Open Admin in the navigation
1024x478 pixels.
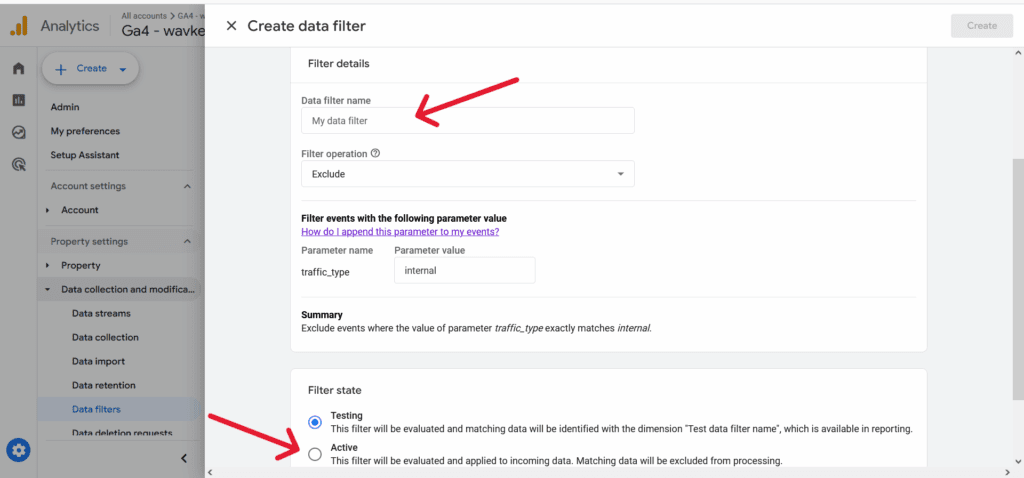coord(65,107)
